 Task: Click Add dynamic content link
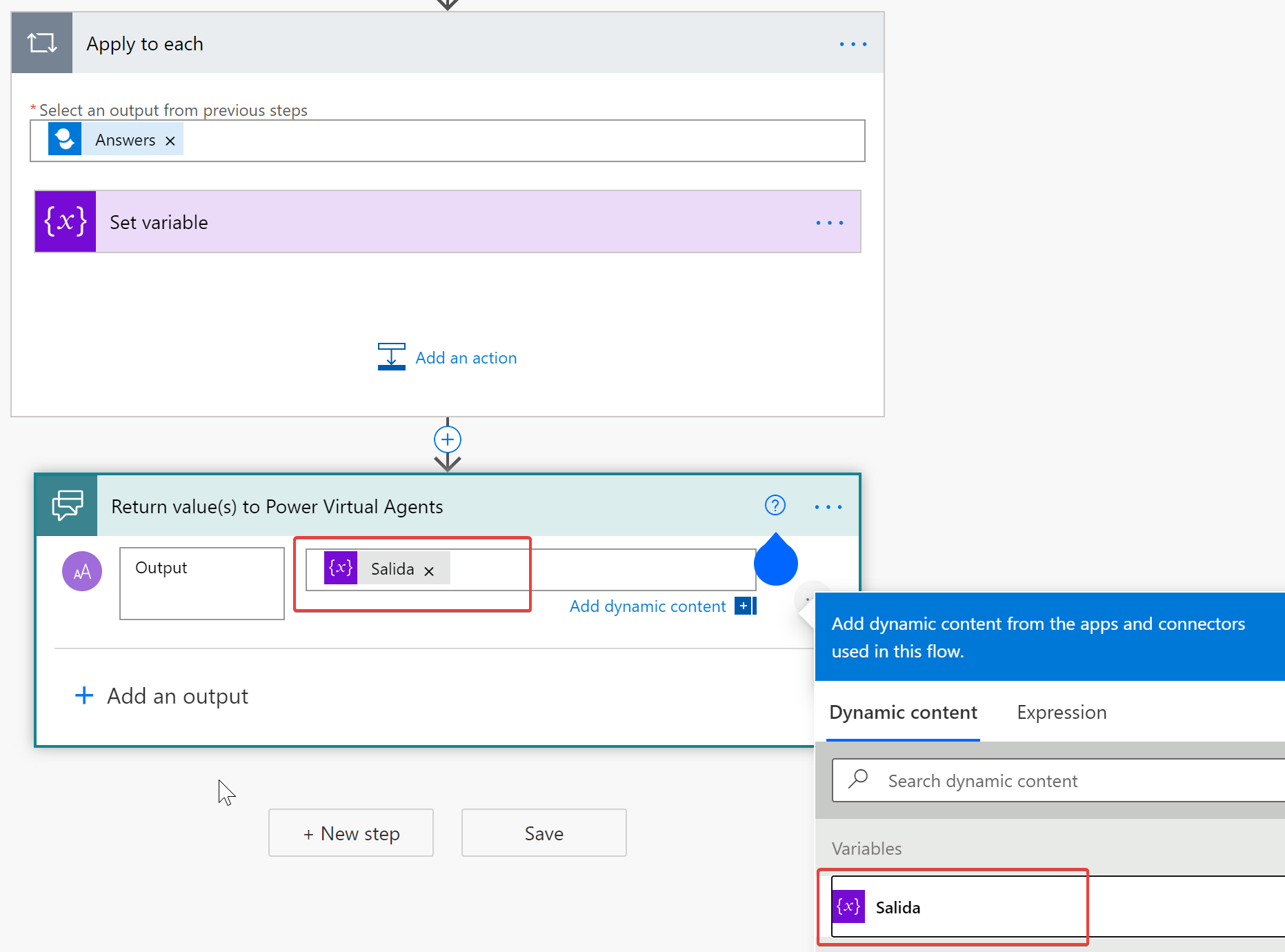click(648, 606)
